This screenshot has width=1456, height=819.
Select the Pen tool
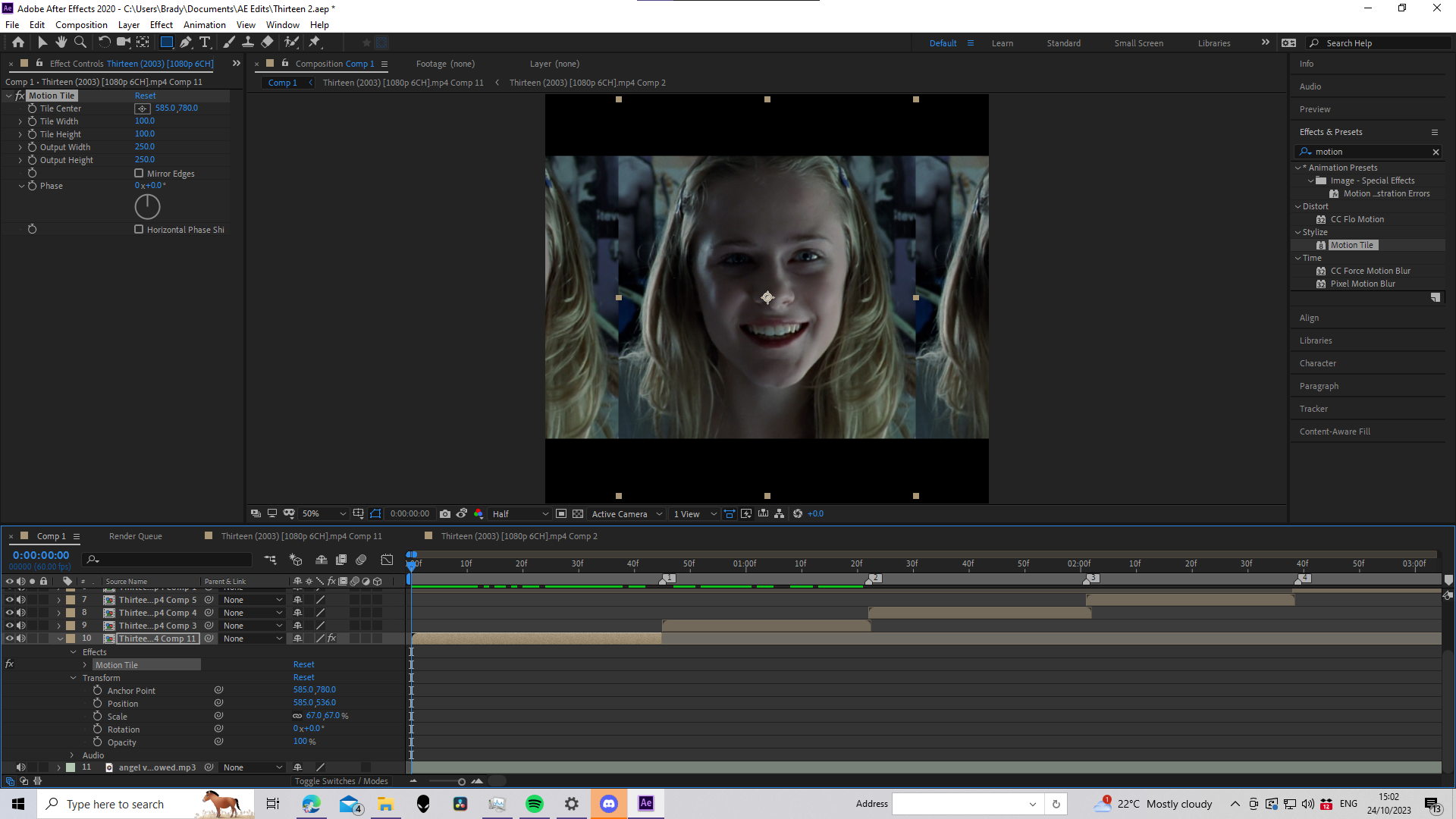(x=184, y=42)
